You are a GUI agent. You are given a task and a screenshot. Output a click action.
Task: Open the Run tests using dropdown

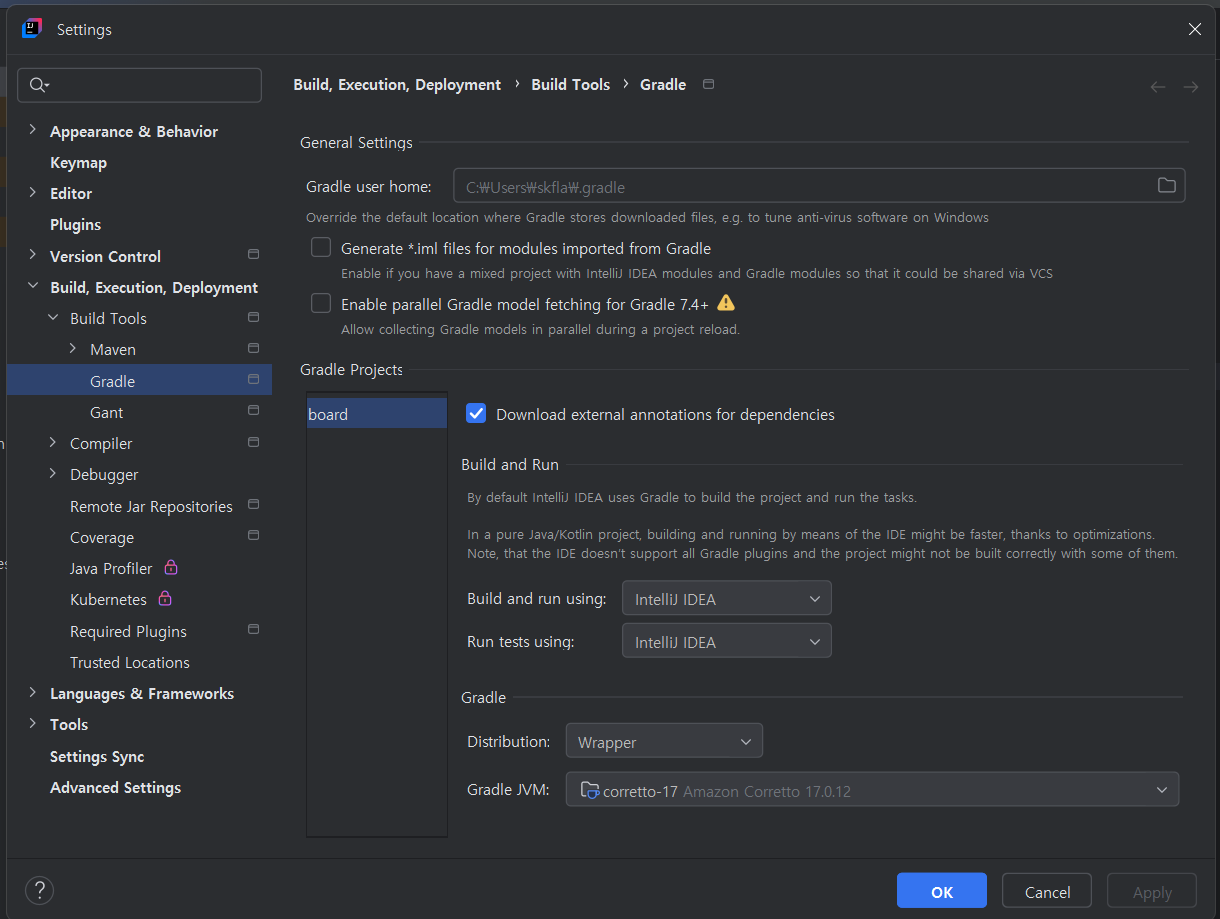tap(727, 641)
